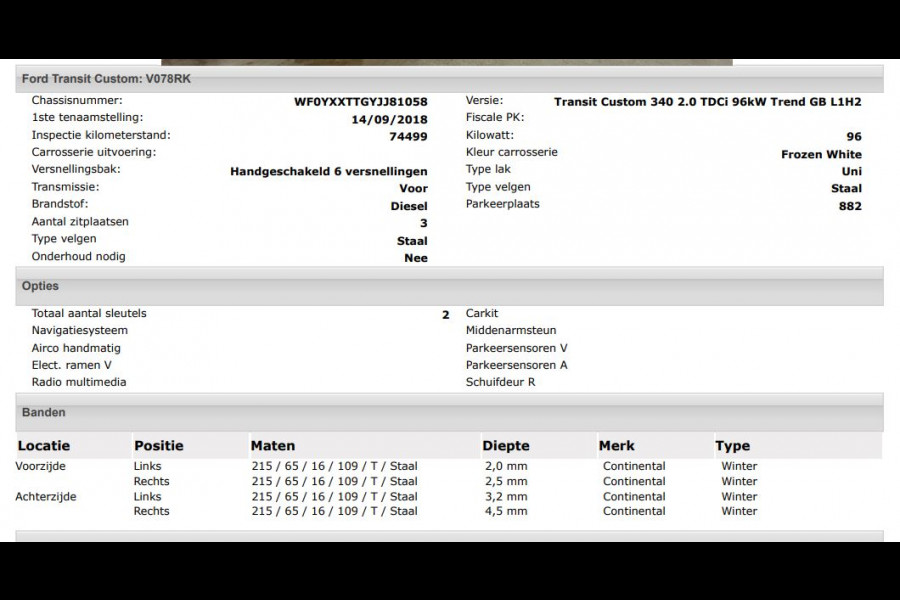Screen dimensions: 900x600
Task: Click the Diepte column header
Action: [505, 446]
